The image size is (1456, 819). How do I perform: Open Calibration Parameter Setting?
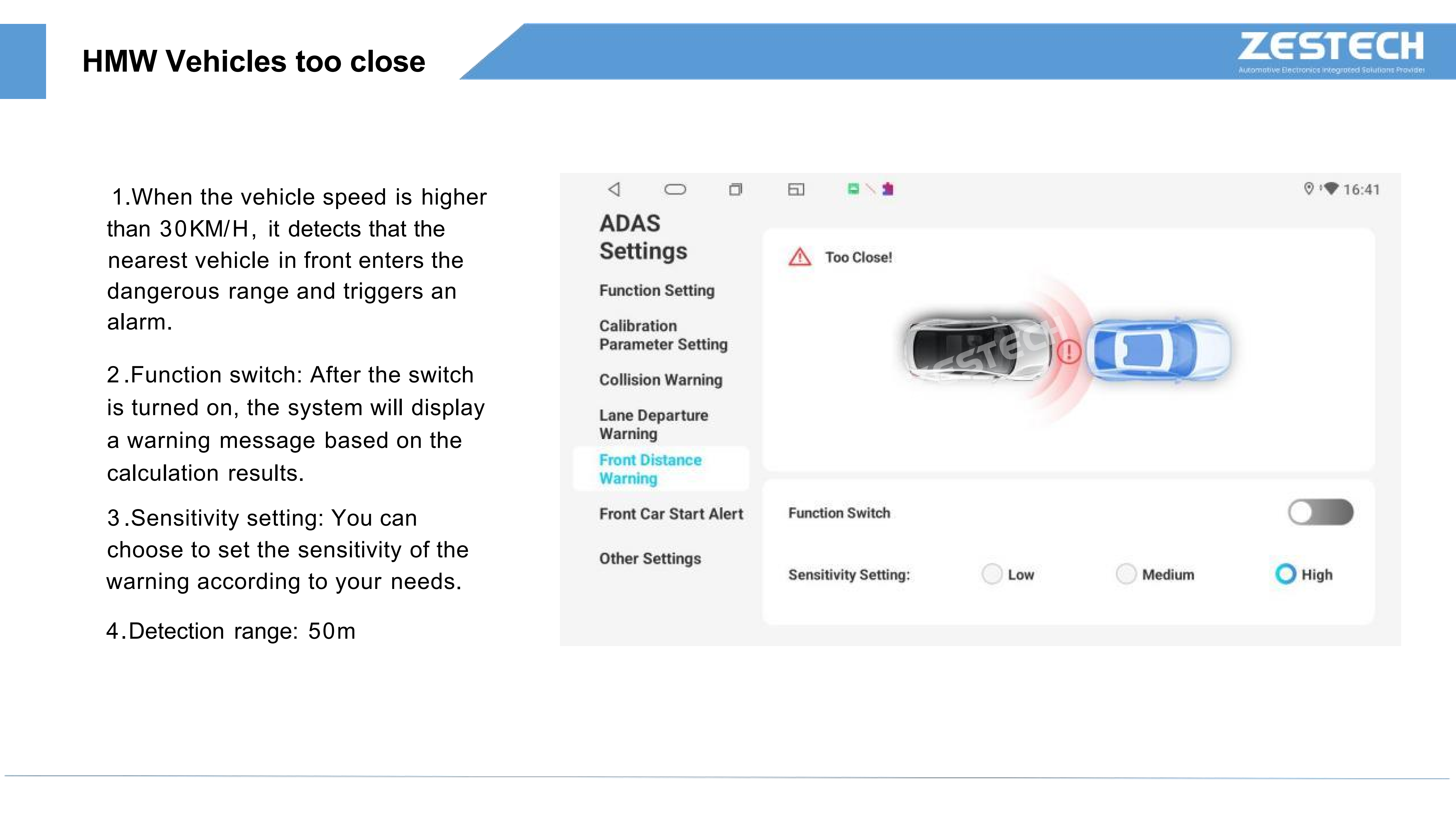tap(663, 335)
